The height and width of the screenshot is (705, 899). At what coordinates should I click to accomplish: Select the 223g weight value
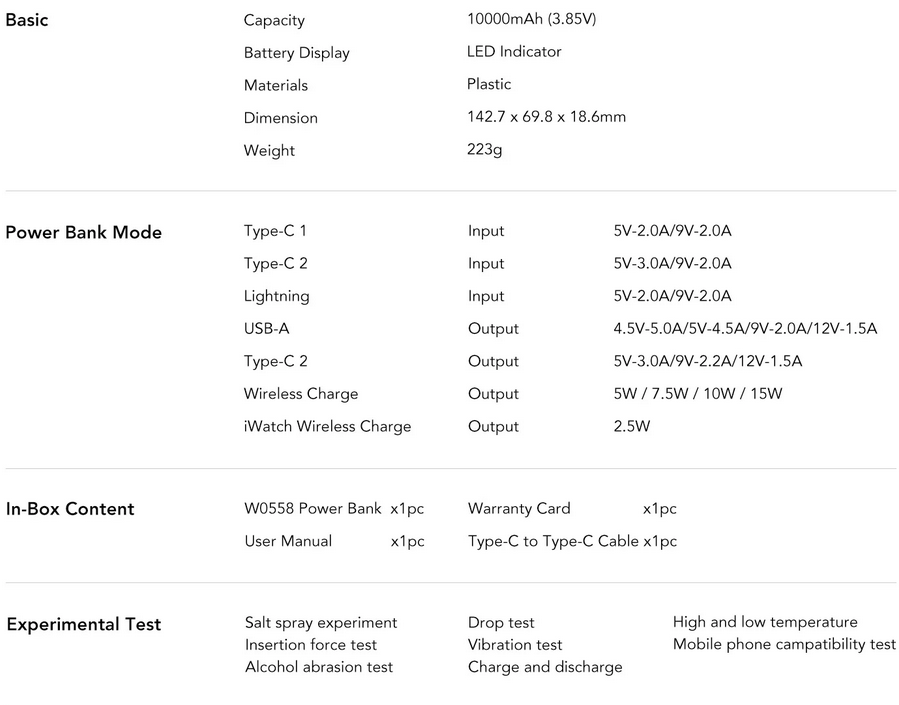pos(484,150)
